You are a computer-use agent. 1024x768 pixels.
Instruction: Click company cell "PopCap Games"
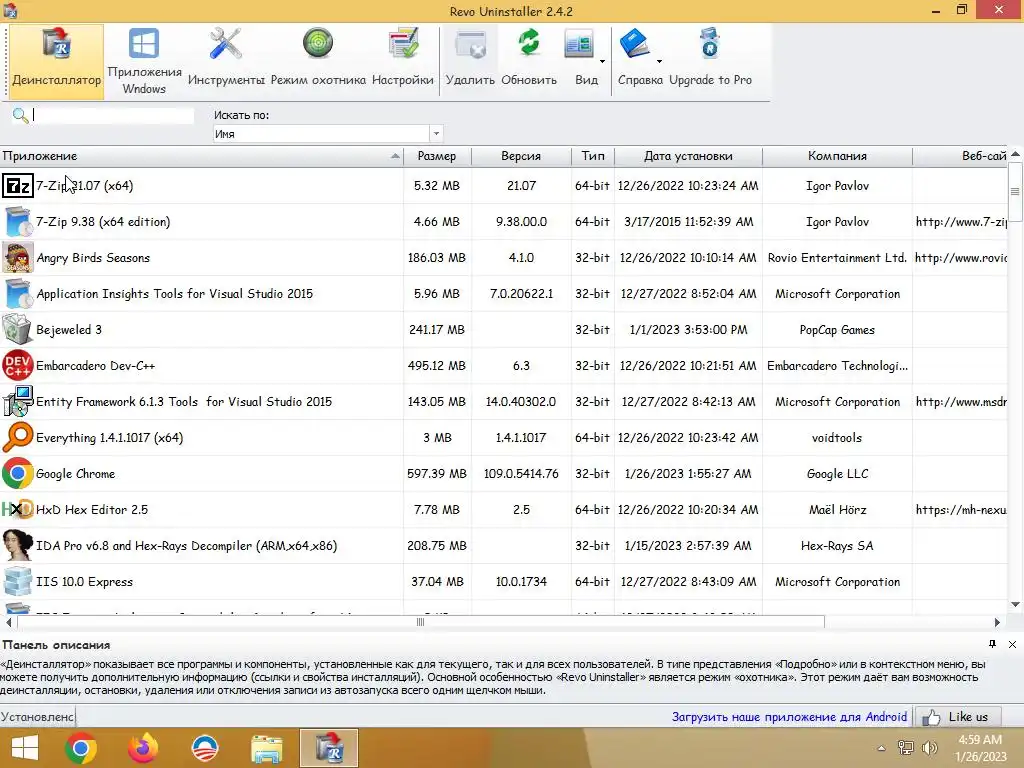[x=837, y=330]
